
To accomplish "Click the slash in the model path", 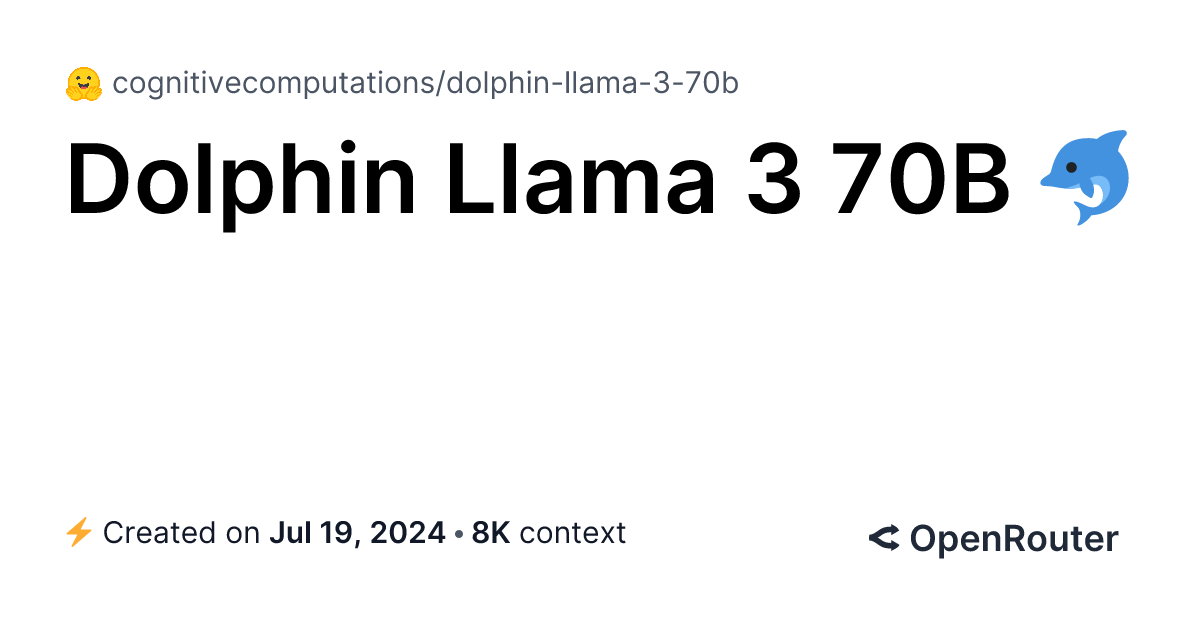I will pos(439,84).
